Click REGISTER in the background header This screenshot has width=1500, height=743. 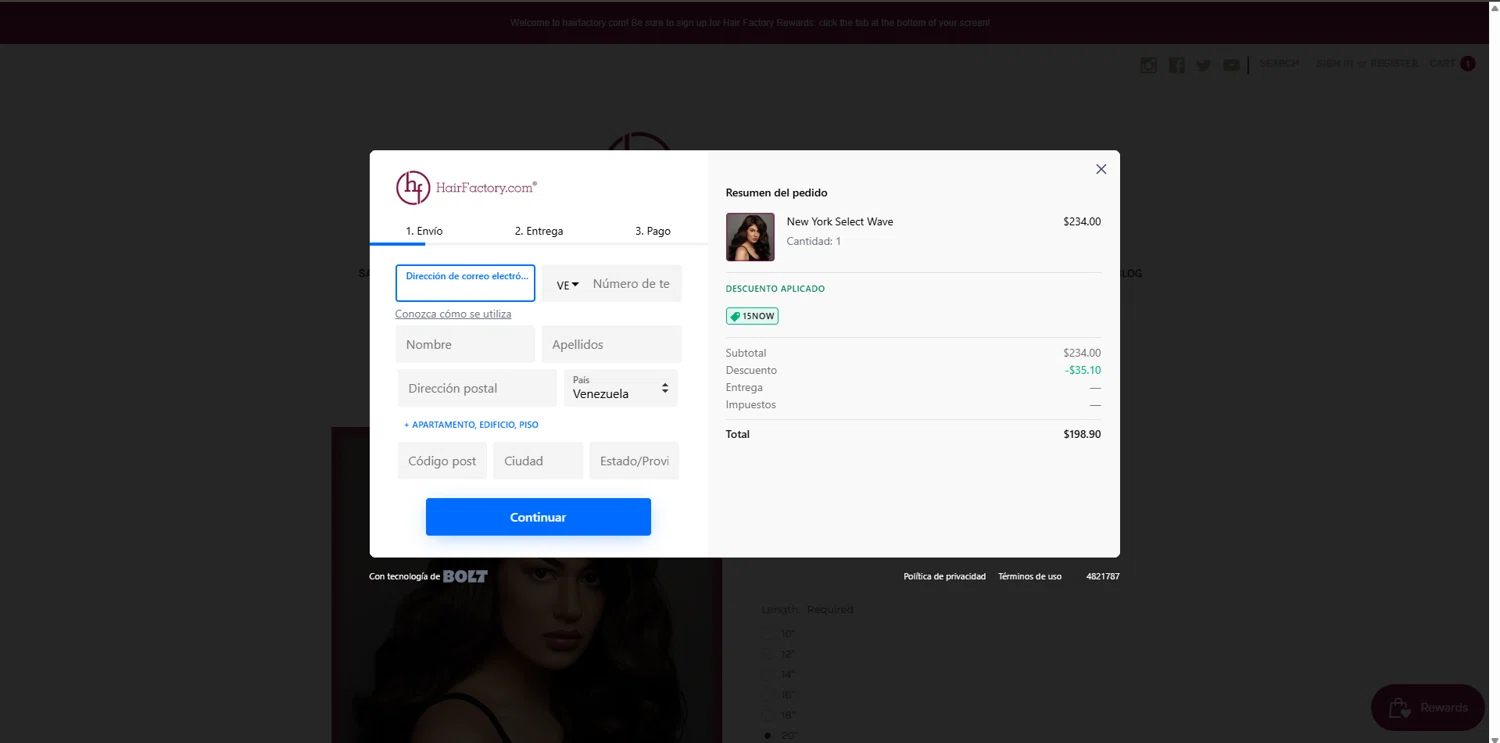click(1394, 63)
